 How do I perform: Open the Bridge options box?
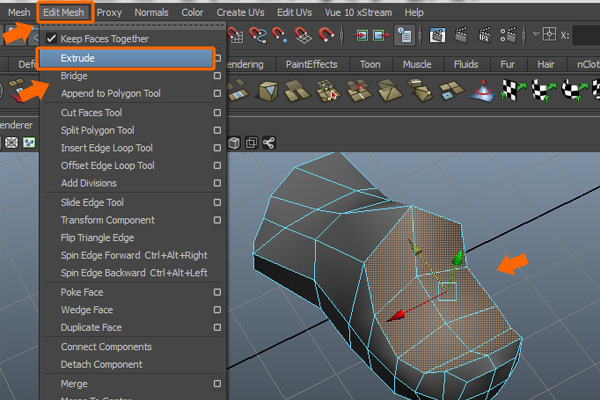[x=217, y=76]
